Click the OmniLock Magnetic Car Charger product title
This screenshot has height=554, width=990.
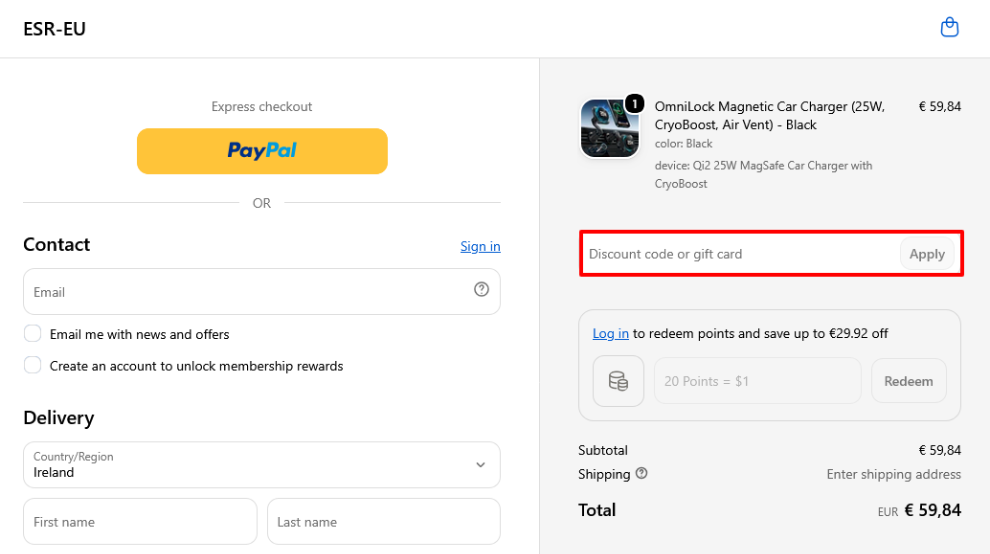click(x=770, y=116)
